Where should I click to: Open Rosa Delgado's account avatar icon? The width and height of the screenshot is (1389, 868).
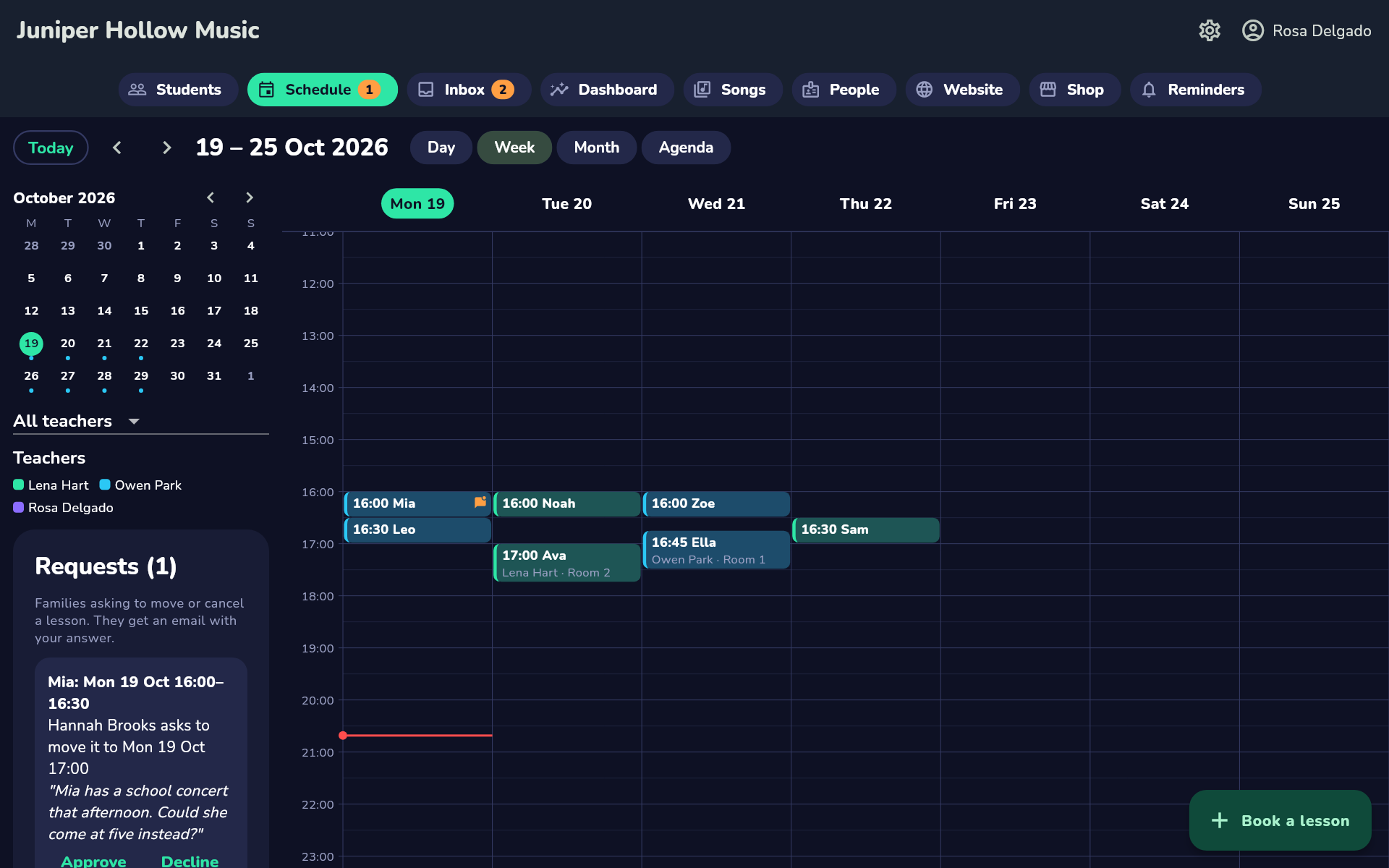[x=1253, y=30]
